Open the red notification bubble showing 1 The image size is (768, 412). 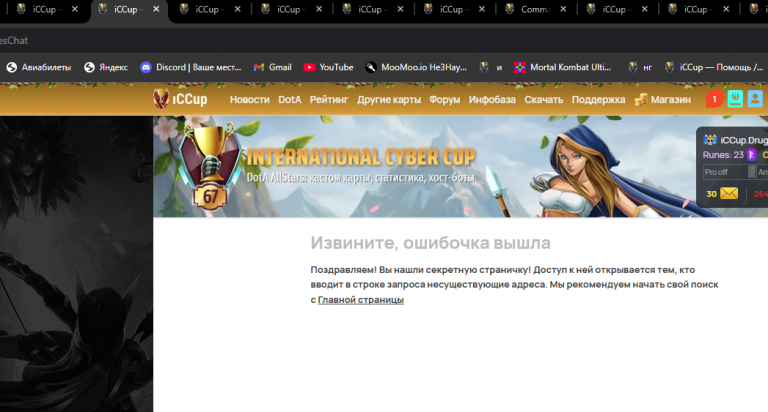[x=714, y=99]
